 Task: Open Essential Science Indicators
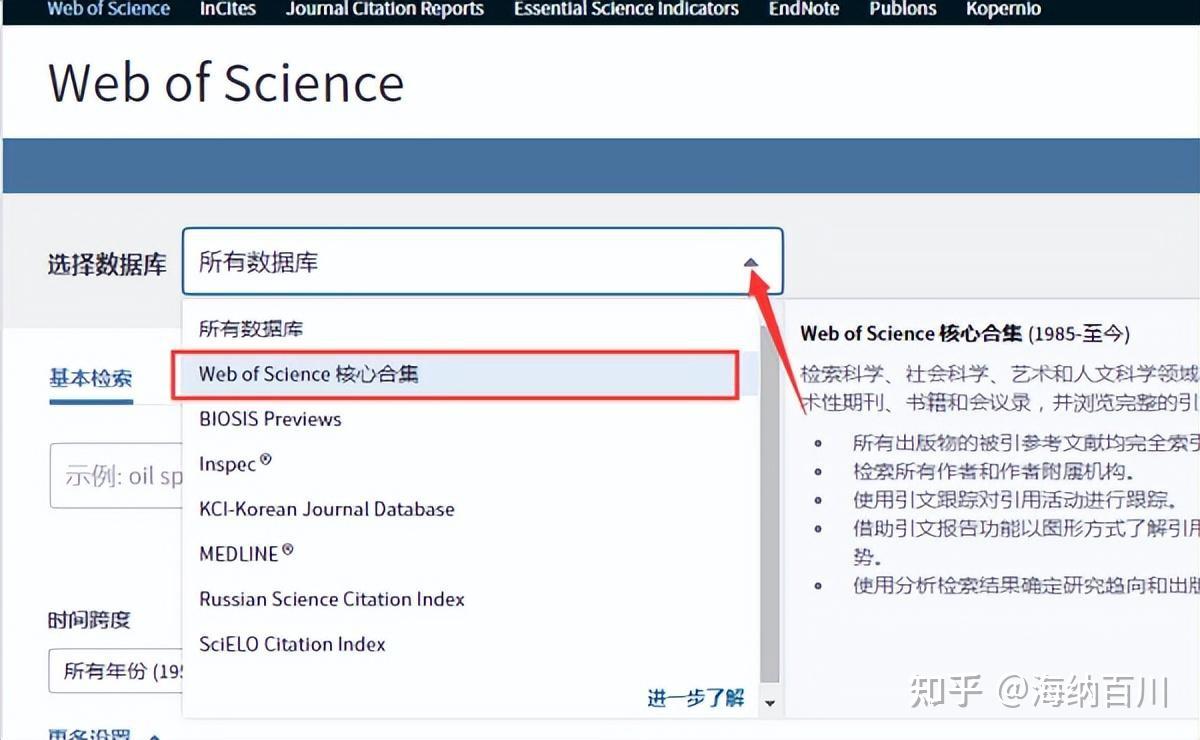click(x=625, y=9)
